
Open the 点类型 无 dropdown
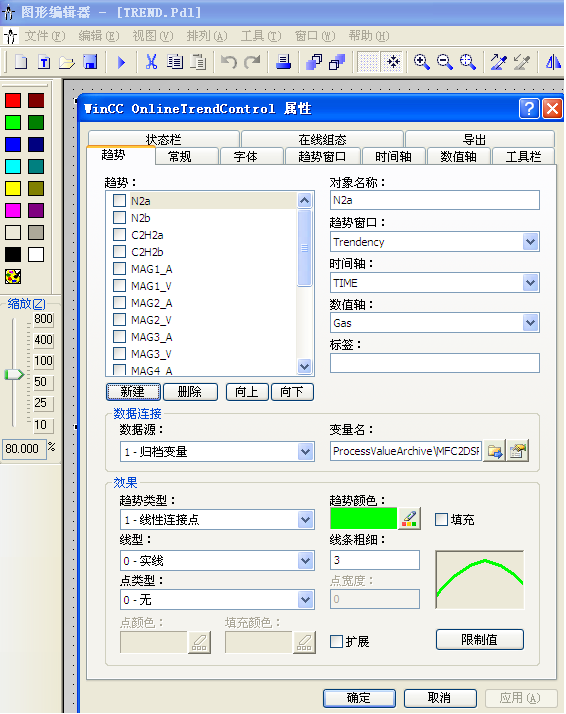(x=306, y=600)
